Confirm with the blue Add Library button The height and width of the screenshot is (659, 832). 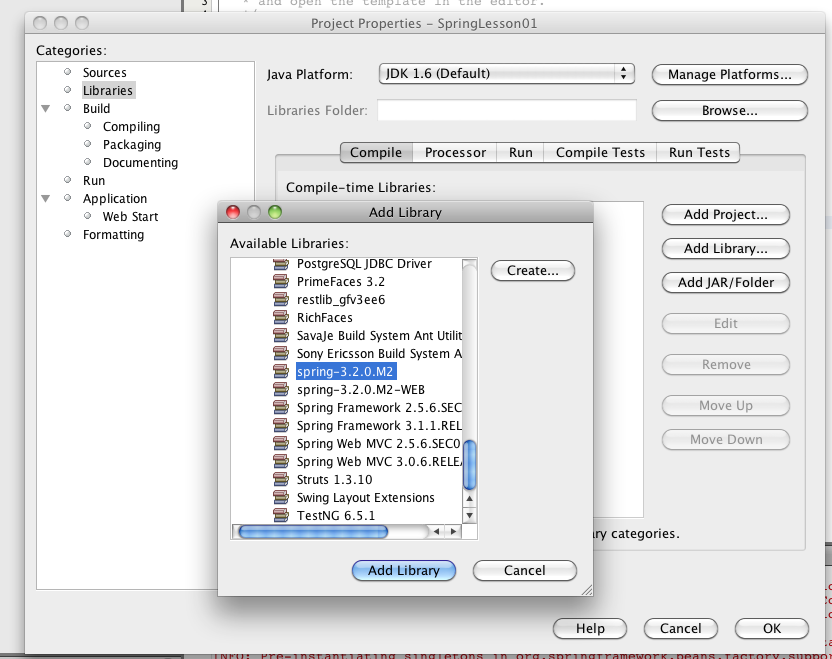coord(404,570)
